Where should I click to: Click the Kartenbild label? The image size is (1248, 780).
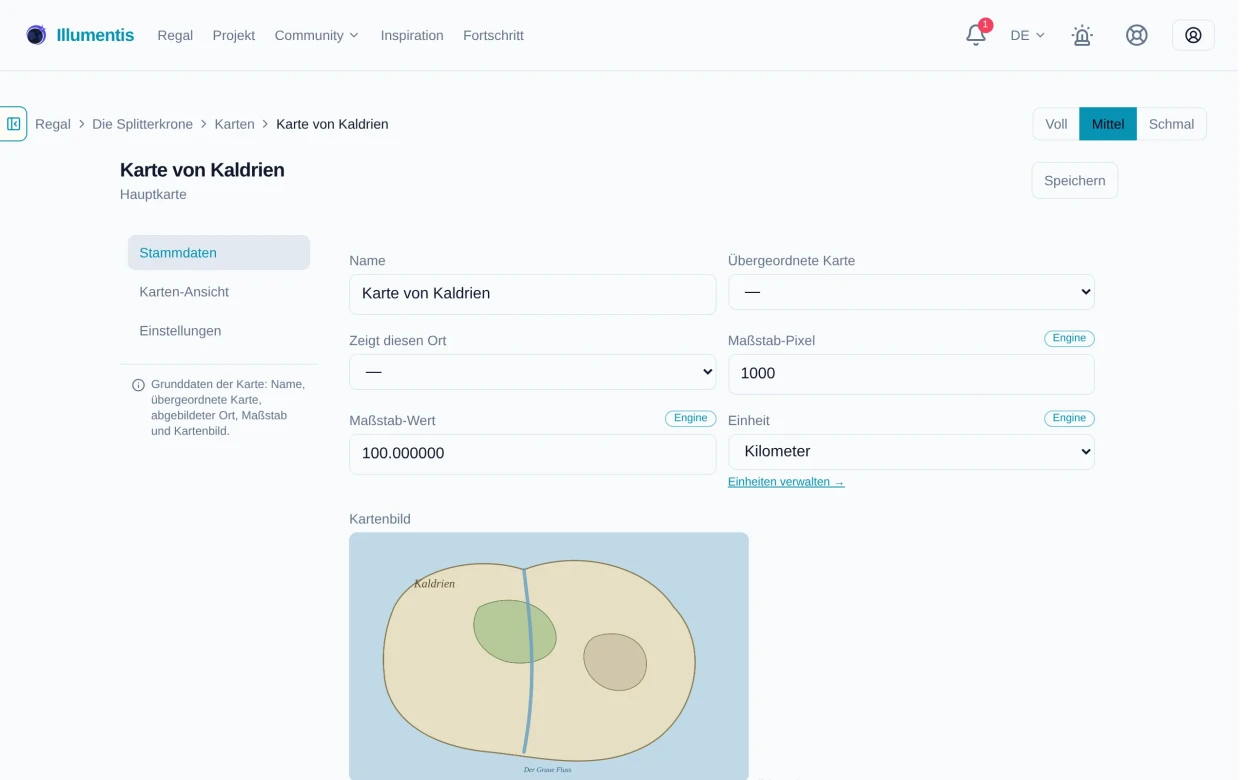[x=380, y=519]
